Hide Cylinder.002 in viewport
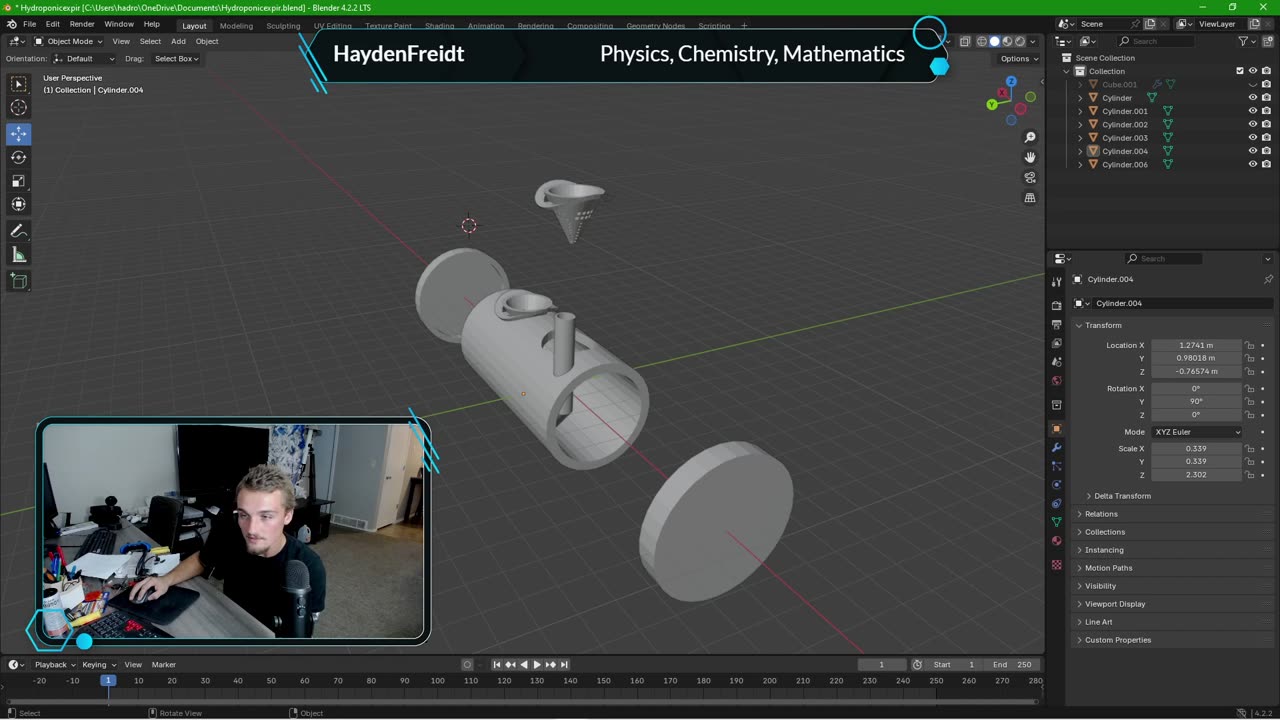 1252,124
